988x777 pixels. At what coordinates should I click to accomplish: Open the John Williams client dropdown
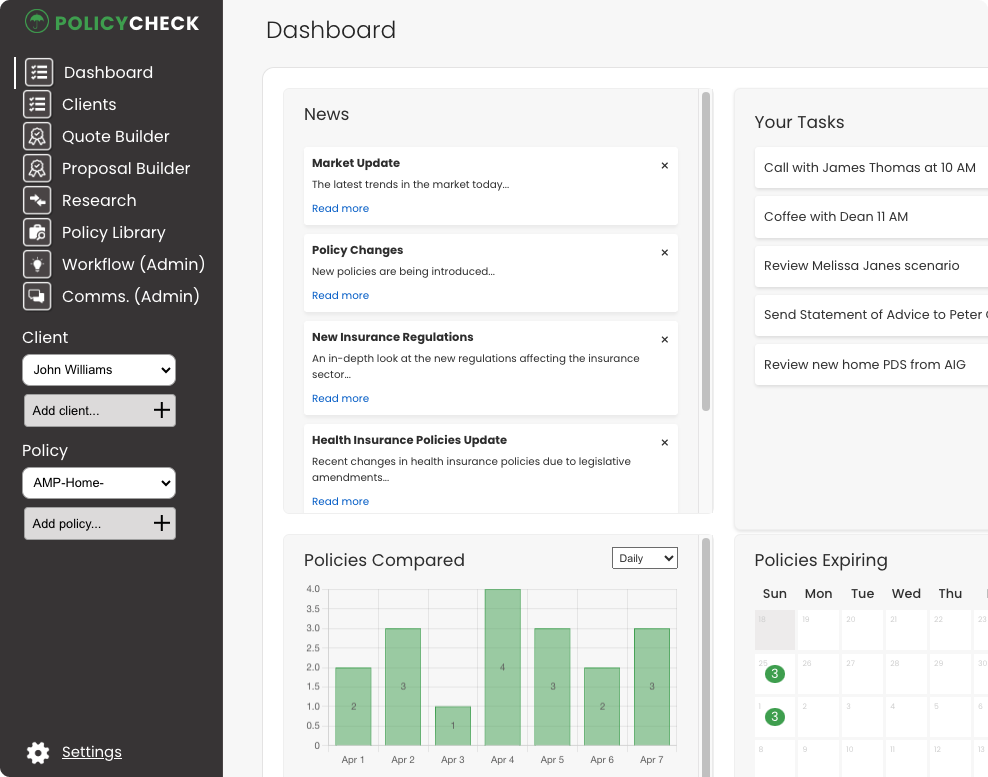(99, 370)
